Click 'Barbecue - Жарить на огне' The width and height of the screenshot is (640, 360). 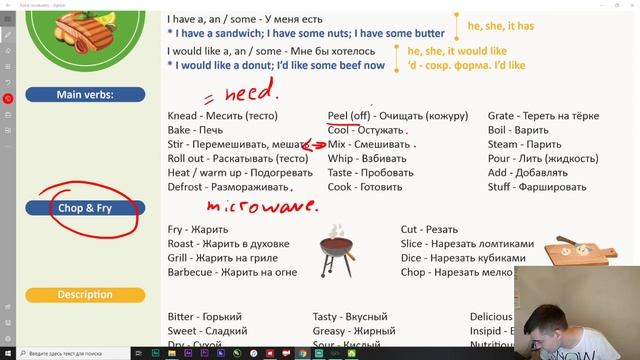(232, 272)
